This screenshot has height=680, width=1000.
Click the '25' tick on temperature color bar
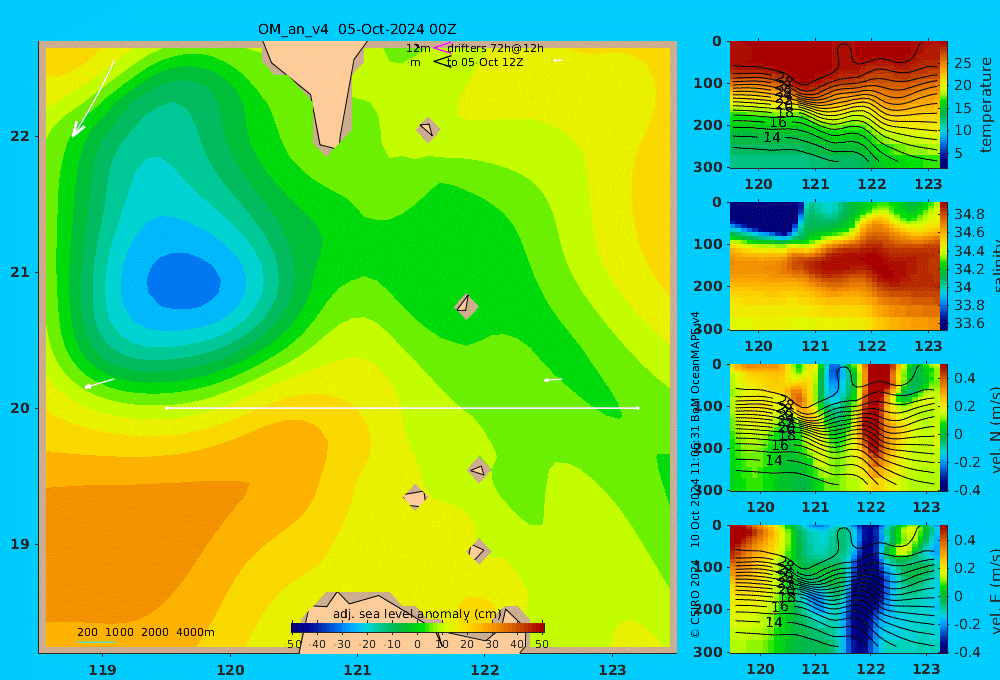point(963,63)
